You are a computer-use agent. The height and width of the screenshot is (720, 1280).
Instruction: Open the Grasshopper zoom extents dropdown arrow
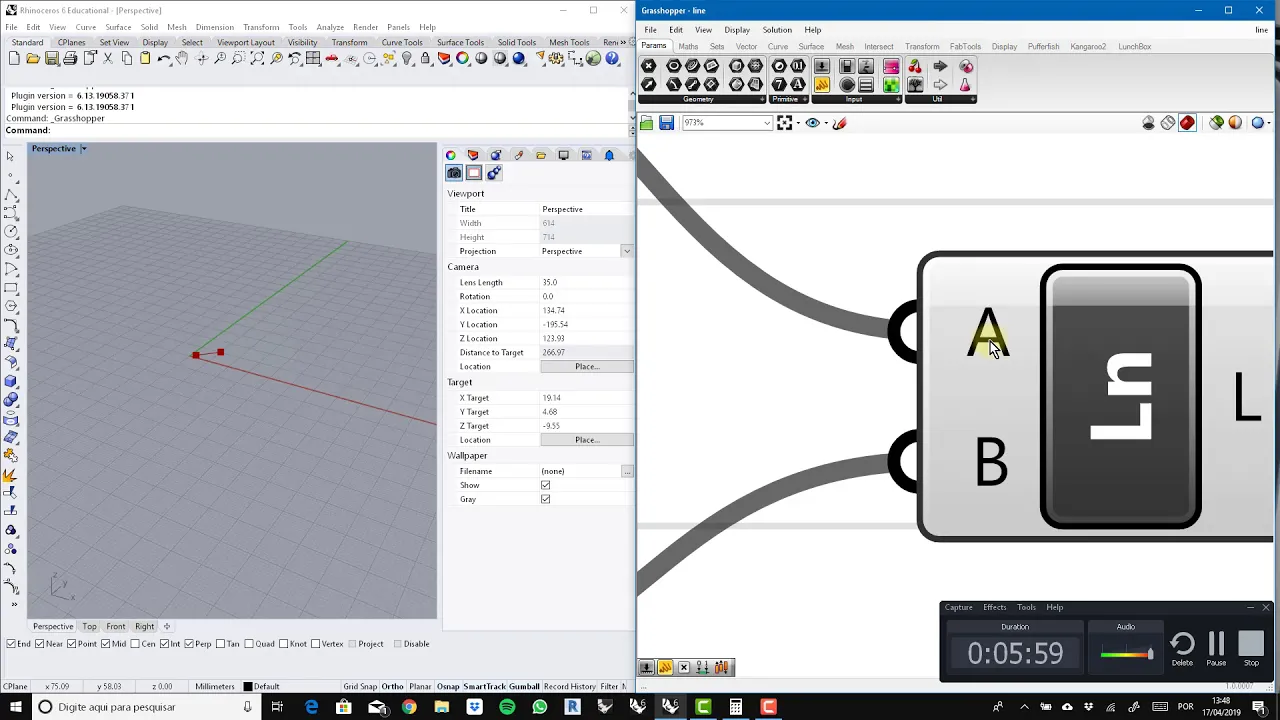click(x=797, y=123)
